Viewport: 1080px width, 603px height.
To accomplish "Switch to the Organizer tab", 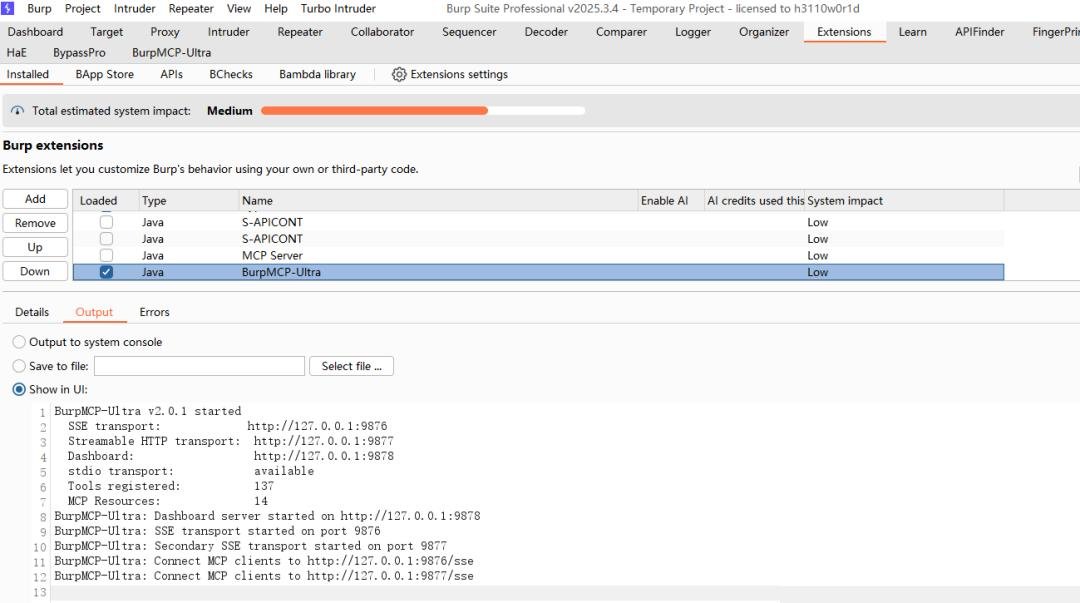I will click(764, 32).
